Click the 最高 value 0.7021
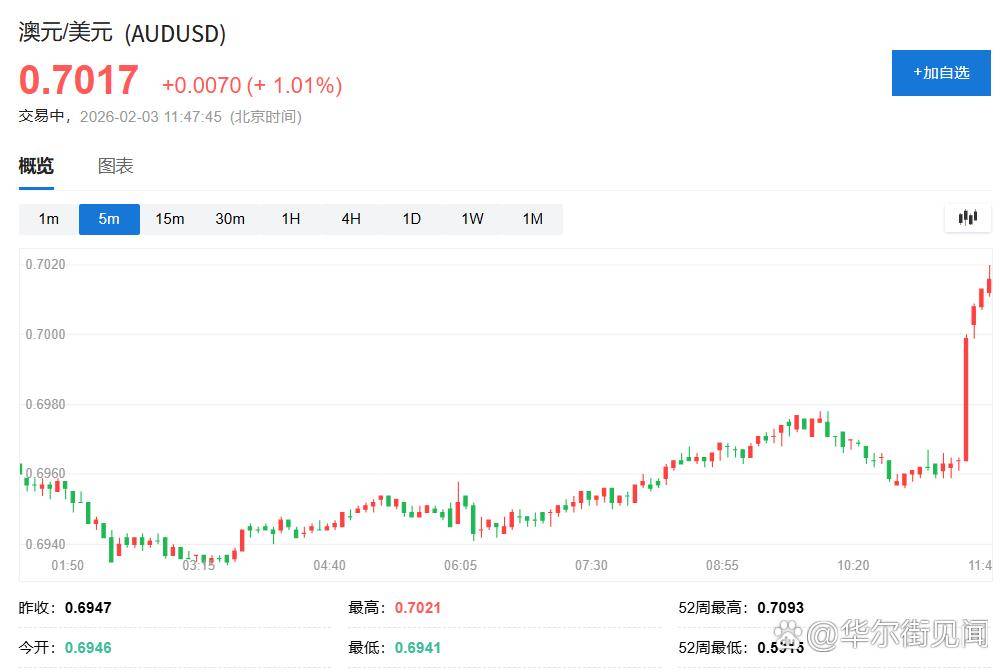The image size is (1008, 672). [417, 607]
